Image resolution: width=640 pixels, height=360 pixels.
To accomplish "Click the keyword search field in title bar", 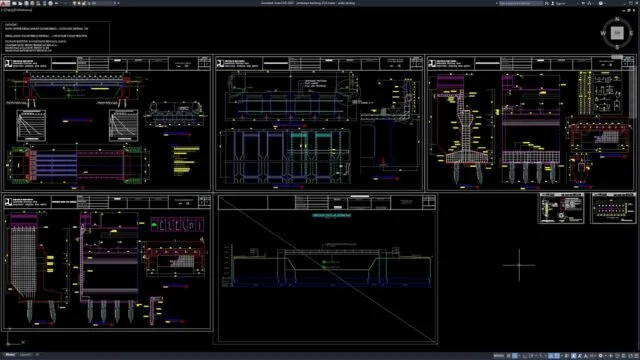I will 522,3.
